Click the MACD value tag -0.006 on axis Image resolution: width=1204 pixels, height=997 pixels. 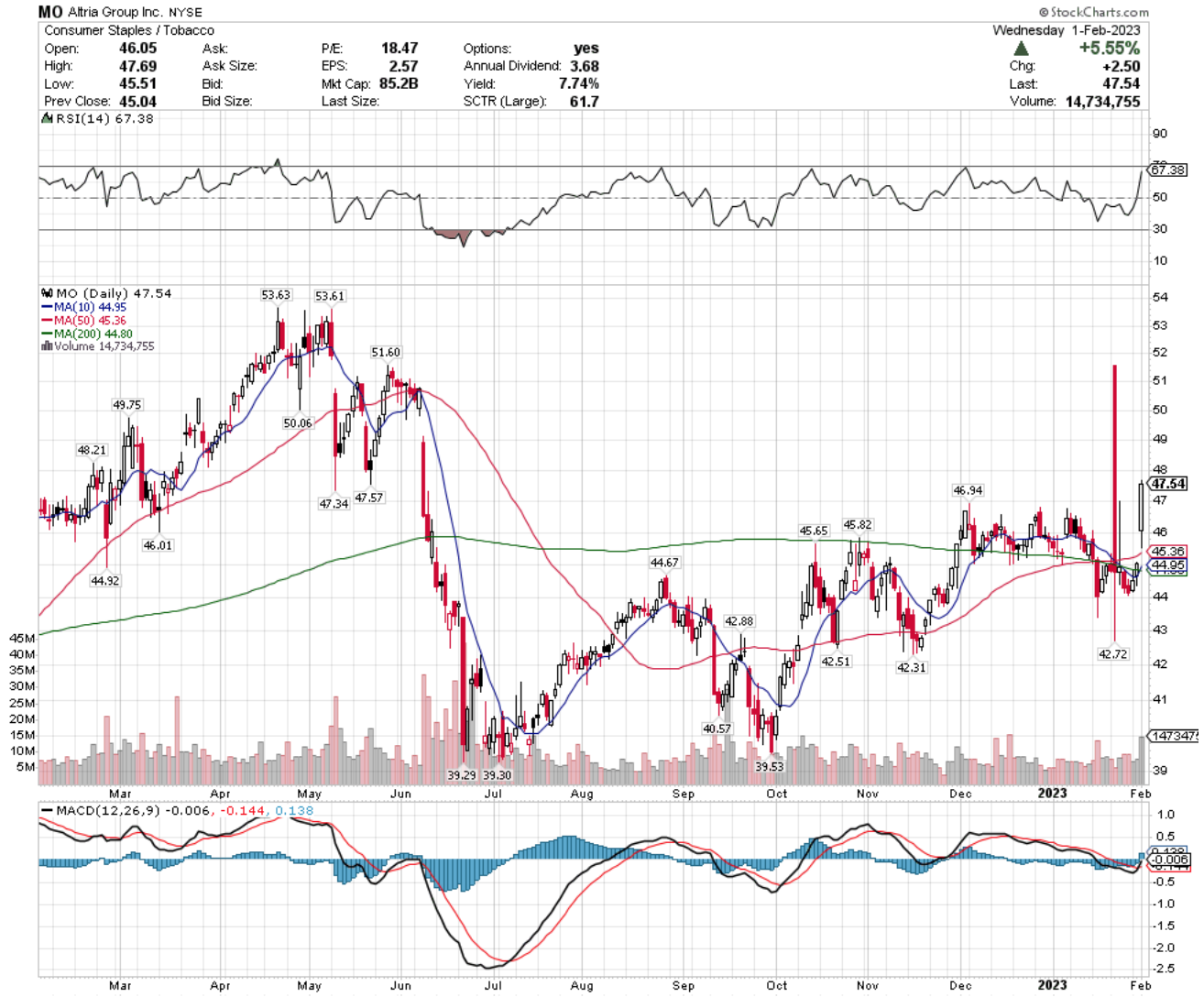tap(1170, 860)
